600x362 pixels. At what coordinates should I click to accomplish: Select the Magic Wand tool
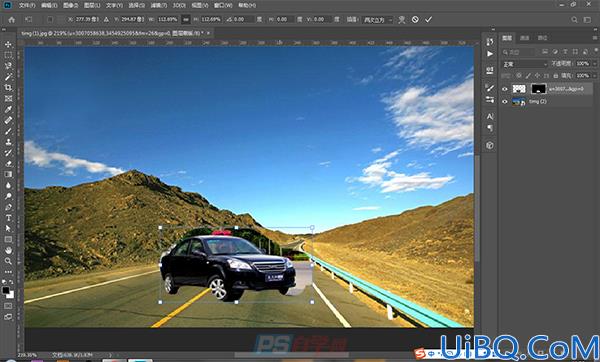coord(8,77)
